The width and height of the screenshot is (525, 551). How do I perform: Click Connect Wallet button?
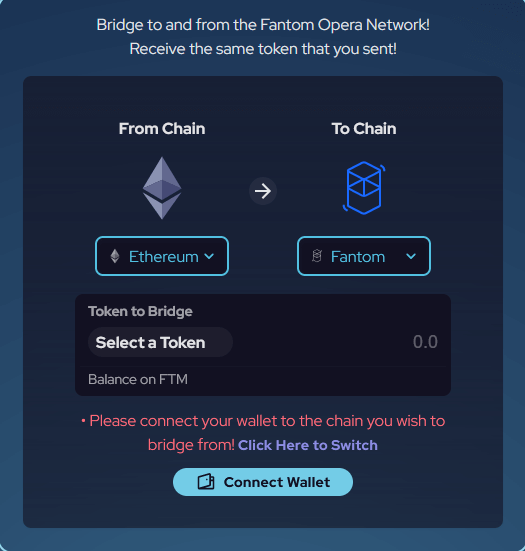click(x=263, y=482)
